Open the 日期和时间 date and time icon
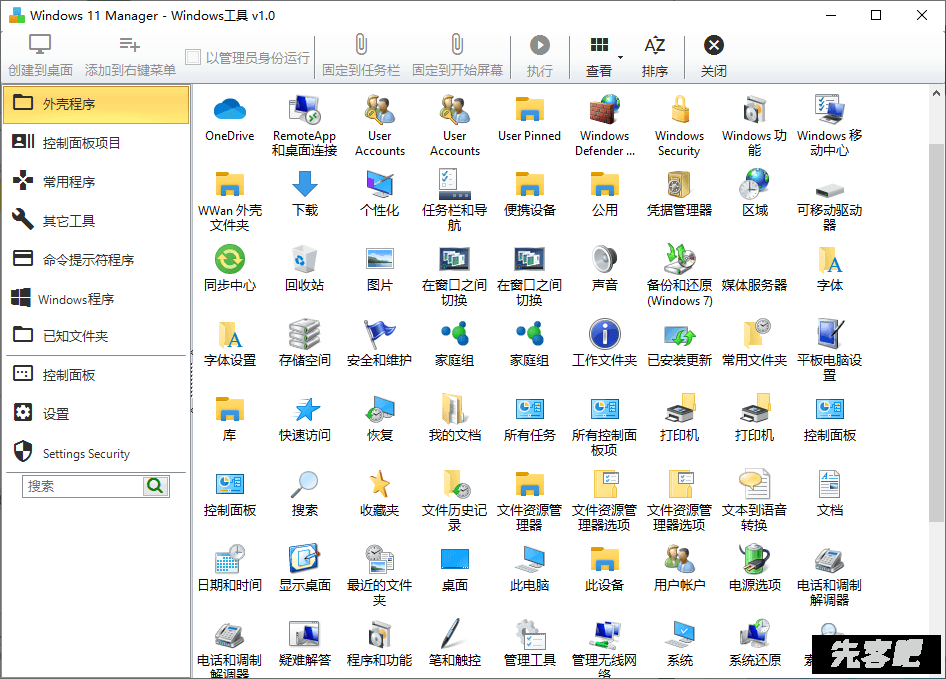 click(x=230, y=560)
